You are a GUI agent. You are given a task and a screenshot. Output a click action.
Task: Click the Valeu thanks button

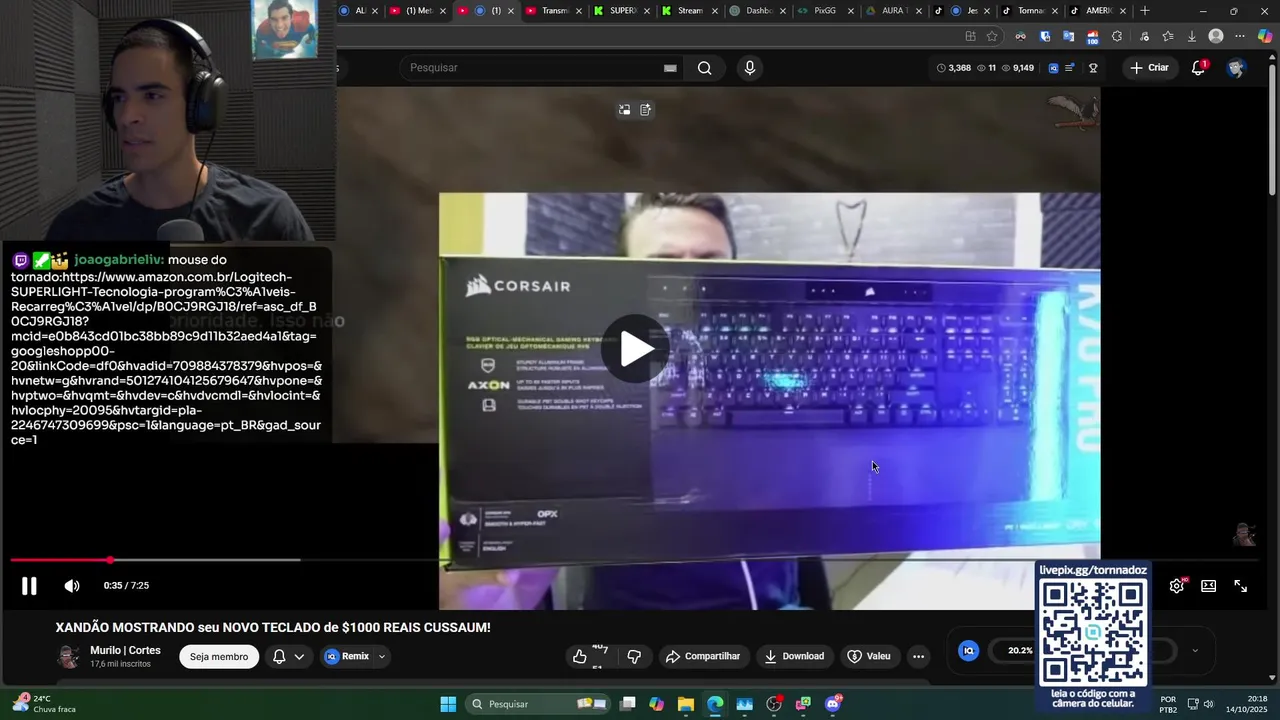(868, 657)
